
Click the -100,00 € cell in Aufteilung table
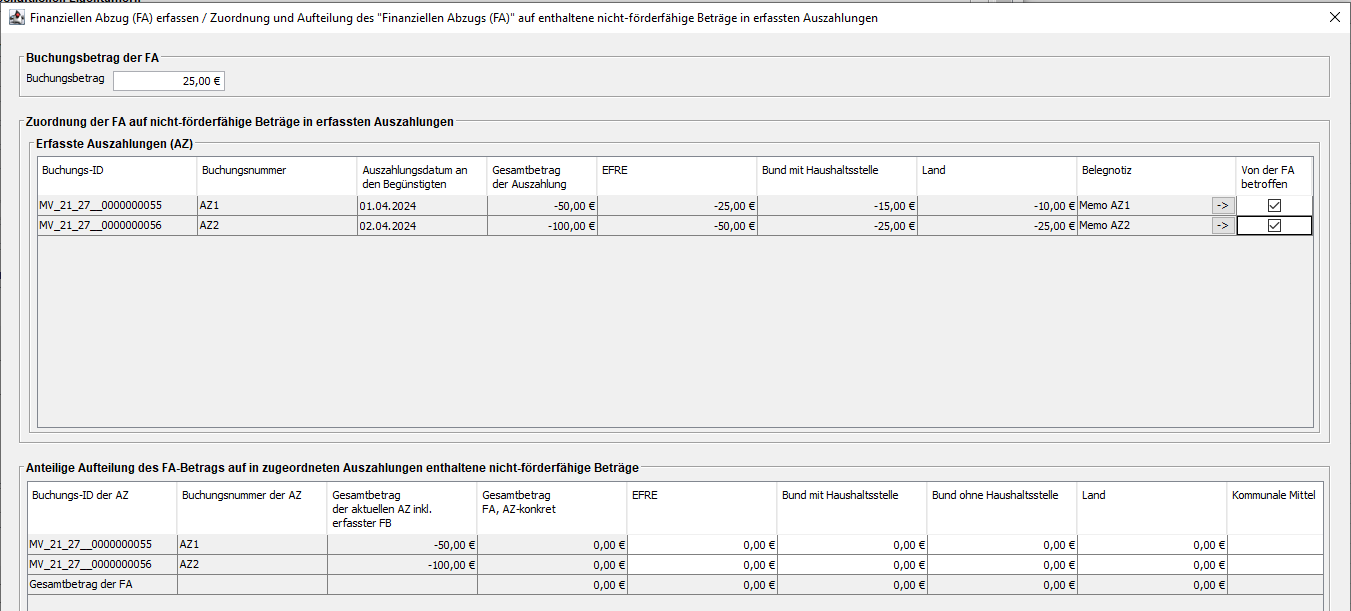[x=402, y=565]
